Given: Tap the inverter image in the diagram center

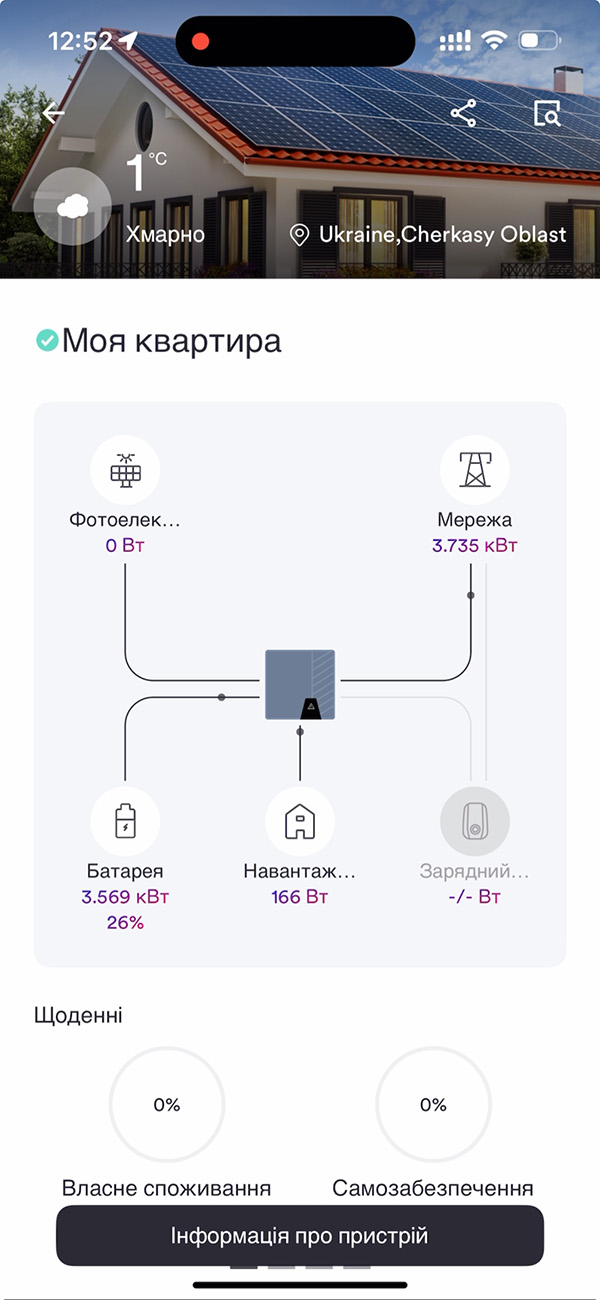Looking at the screenshot, I should pyautogui.click(x=300, y=685).
